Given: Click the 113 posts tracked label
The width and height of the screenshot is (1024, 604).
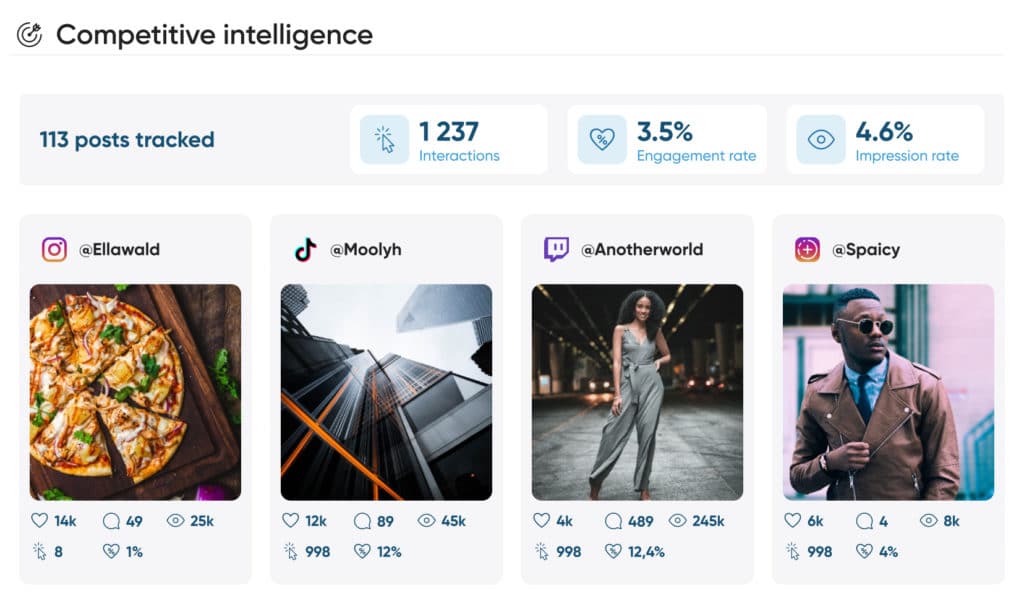Looking at the screenshot, I should [127, 140].
